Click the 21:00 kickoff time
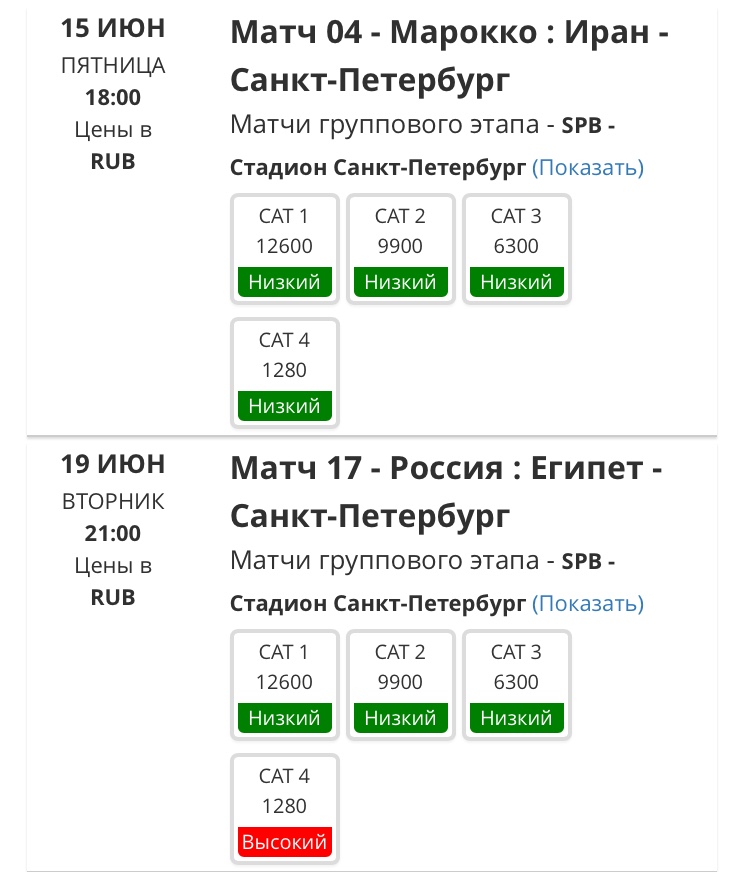This screenshot has width=745, height=872. [x=113, y=533]
